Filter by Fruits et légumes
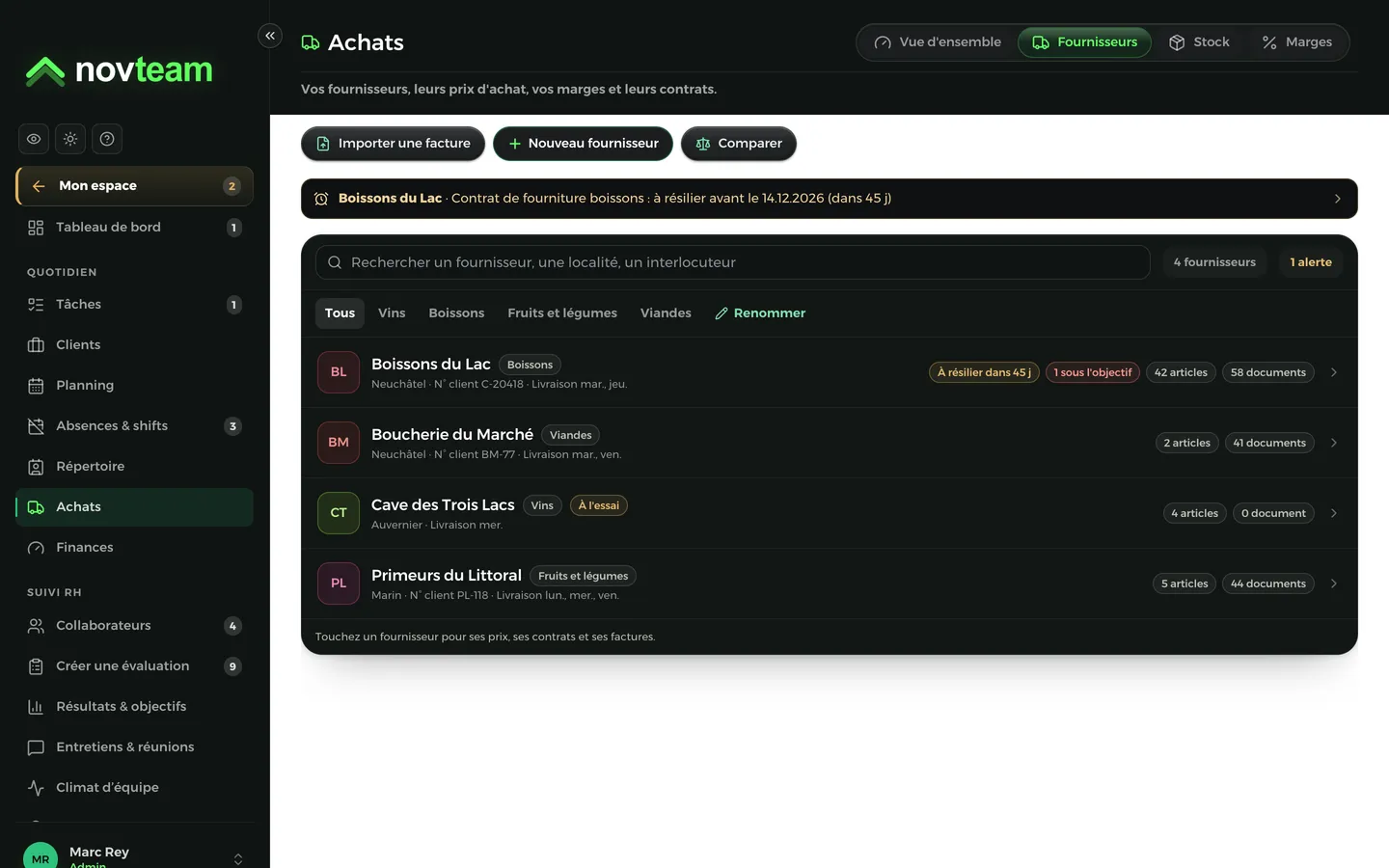The image size is (1389, 868). point(562,313)
